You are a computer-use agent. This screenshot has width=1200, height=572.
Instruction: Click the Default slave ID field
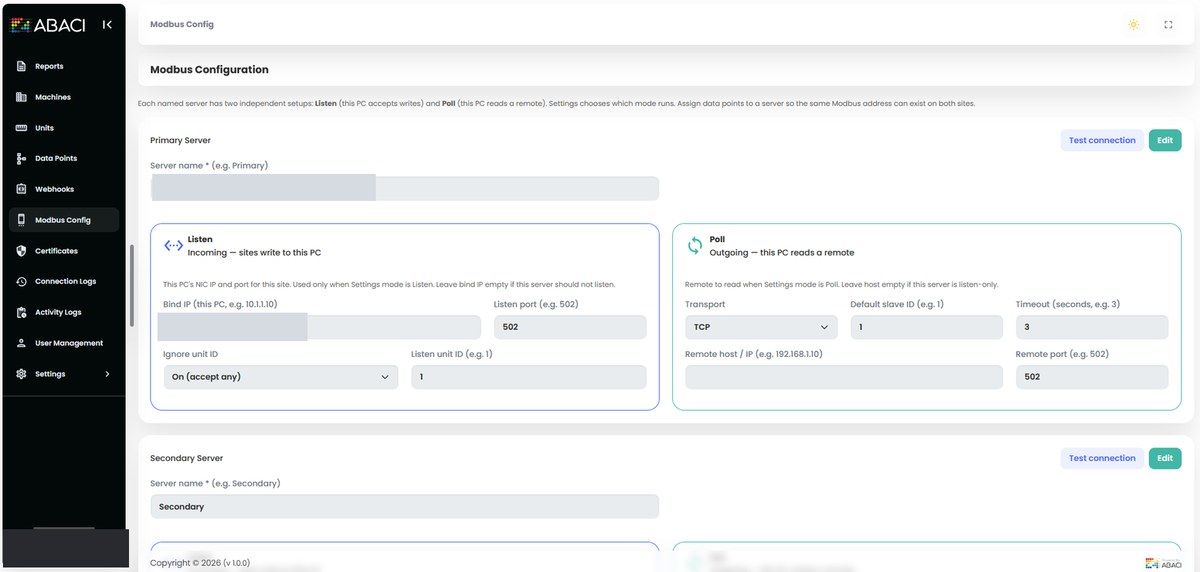point(926,327)
